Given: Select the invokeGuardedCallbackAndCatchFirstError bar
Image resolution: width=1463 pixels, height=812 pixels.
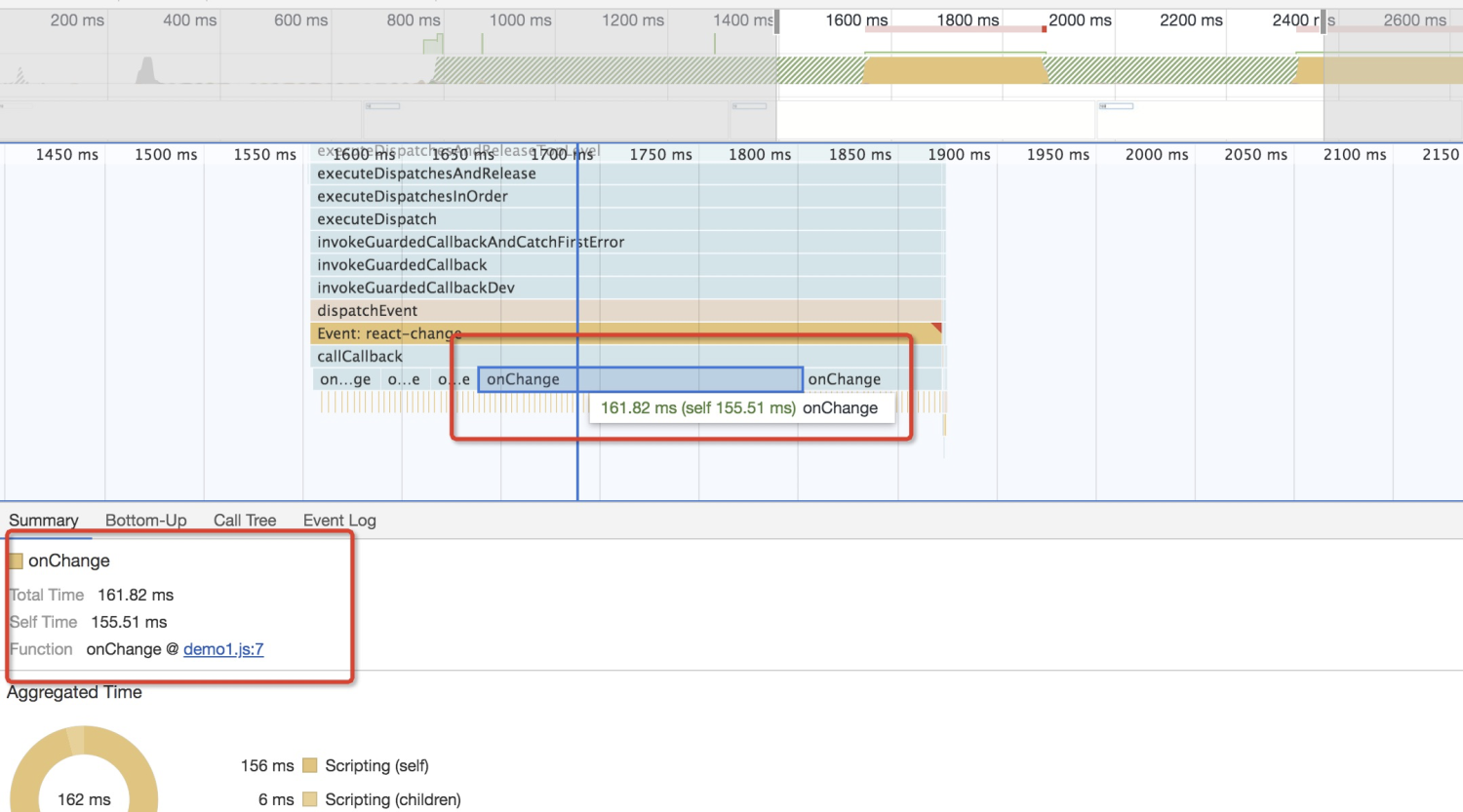Looking at the screenshot, I should (x=627, y=242).
